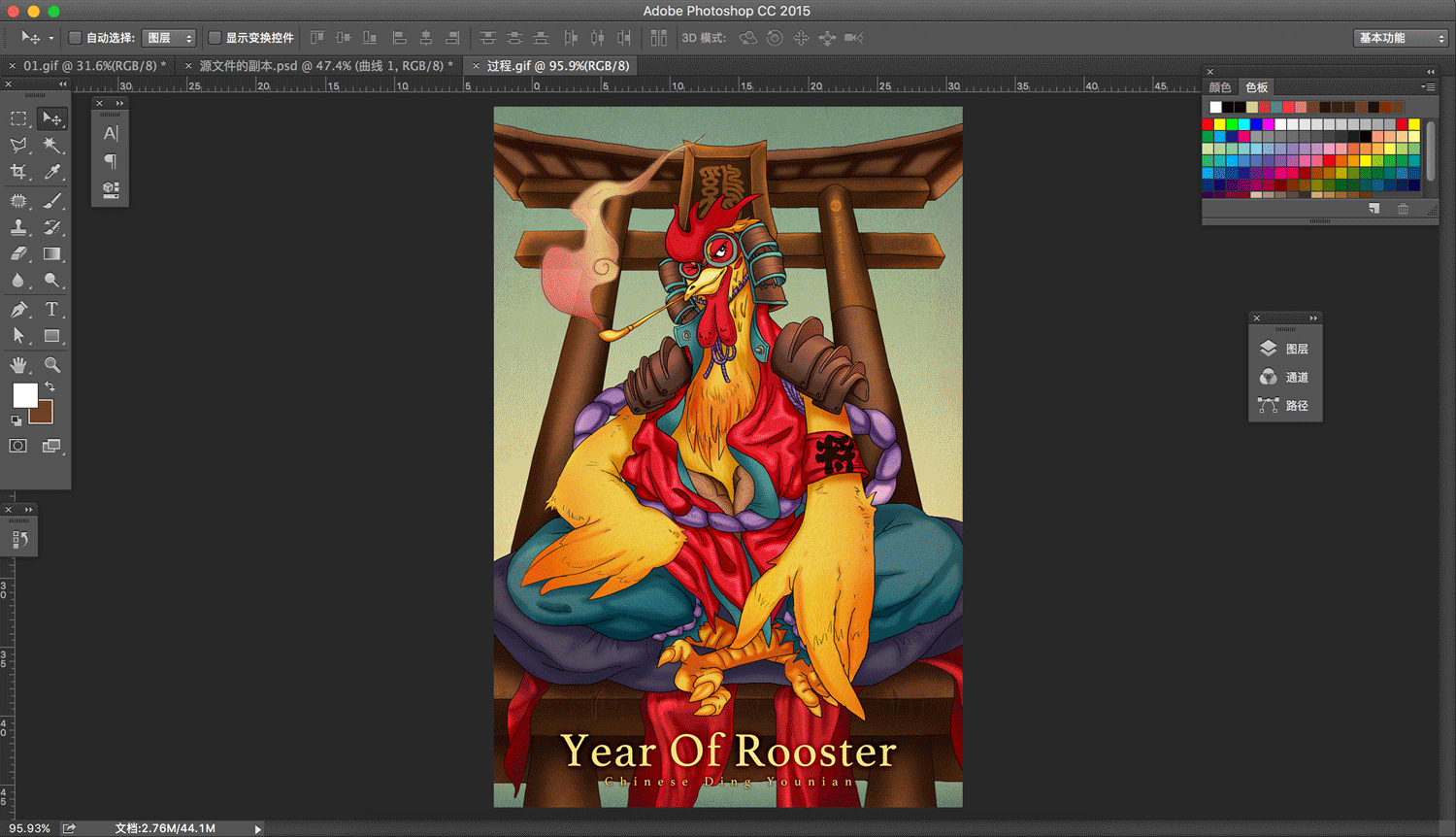
Task: Enable the 自动选择 checkbox
Action: pyautogui.click(x=75, y=38)
